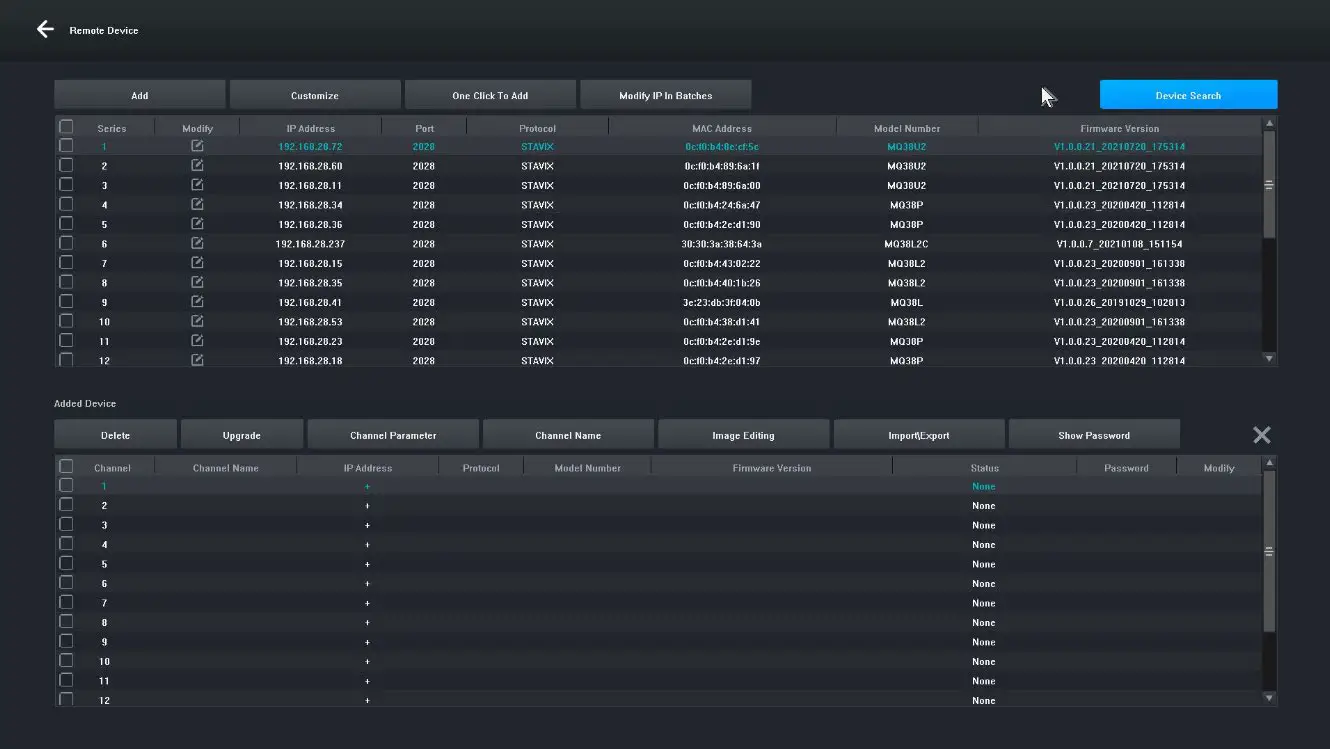This screenshot has height=749, width=1330.
Task: Click the search results scrollbar down arrow
Action: pos(1270,358)
